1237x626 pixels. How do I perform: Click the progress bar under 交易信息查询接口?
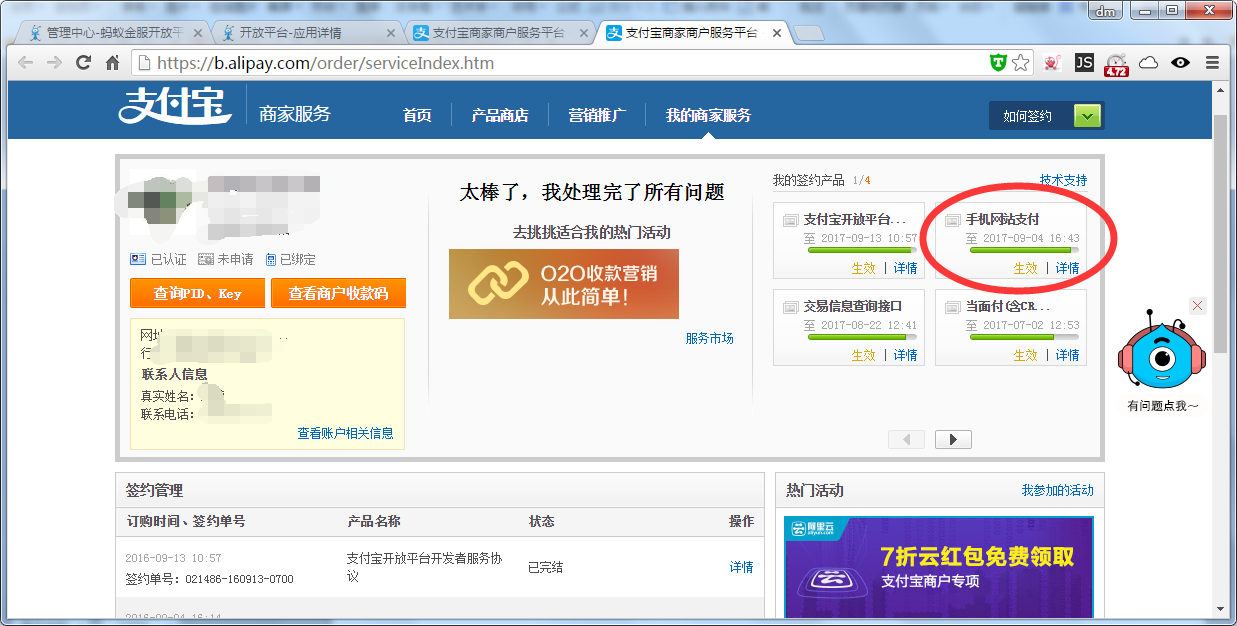coord(863,337)
